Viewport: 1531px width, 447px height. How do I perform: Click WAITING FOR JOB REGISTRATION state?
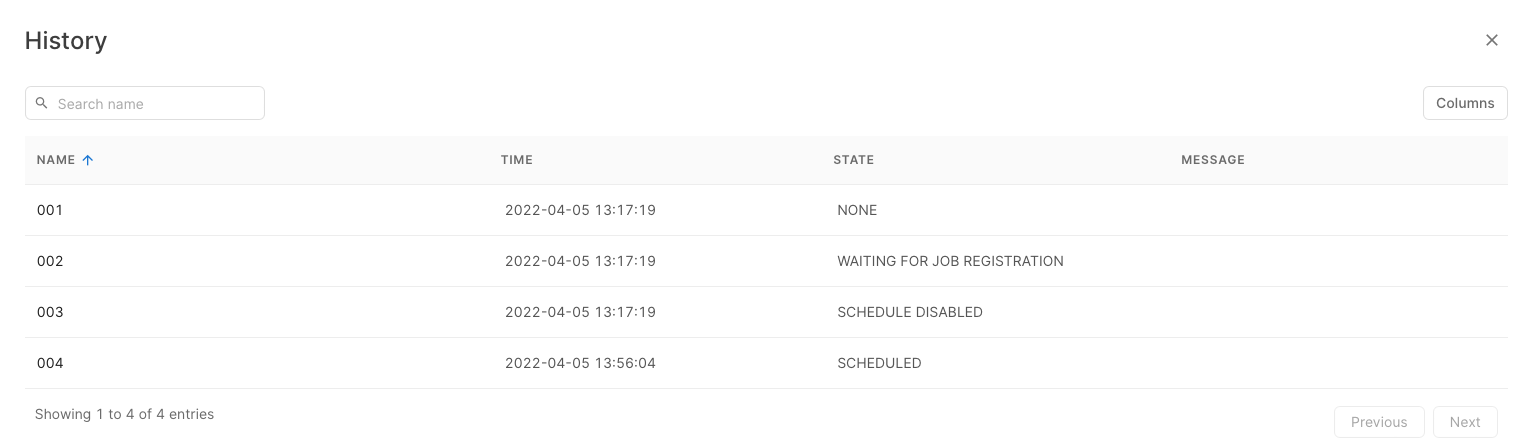tap(950, 261)
